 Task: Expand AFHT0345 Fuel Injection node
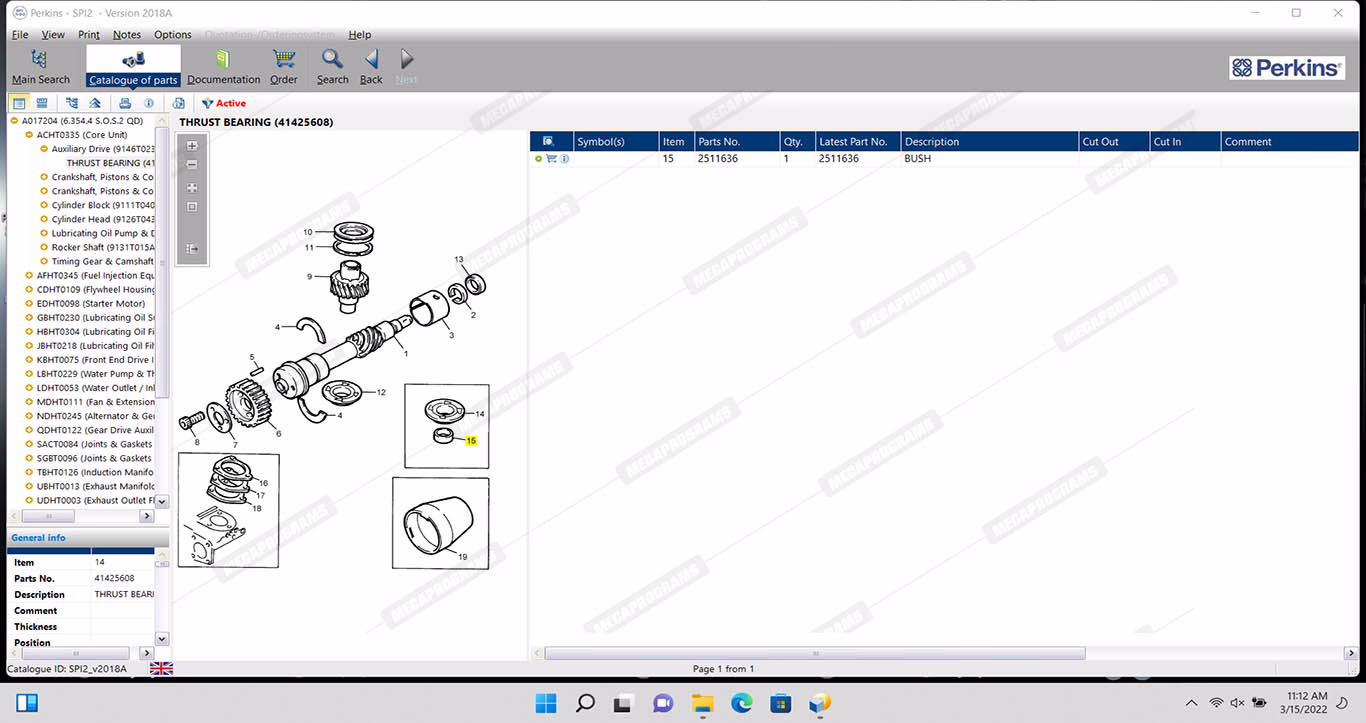coord(29,275)
